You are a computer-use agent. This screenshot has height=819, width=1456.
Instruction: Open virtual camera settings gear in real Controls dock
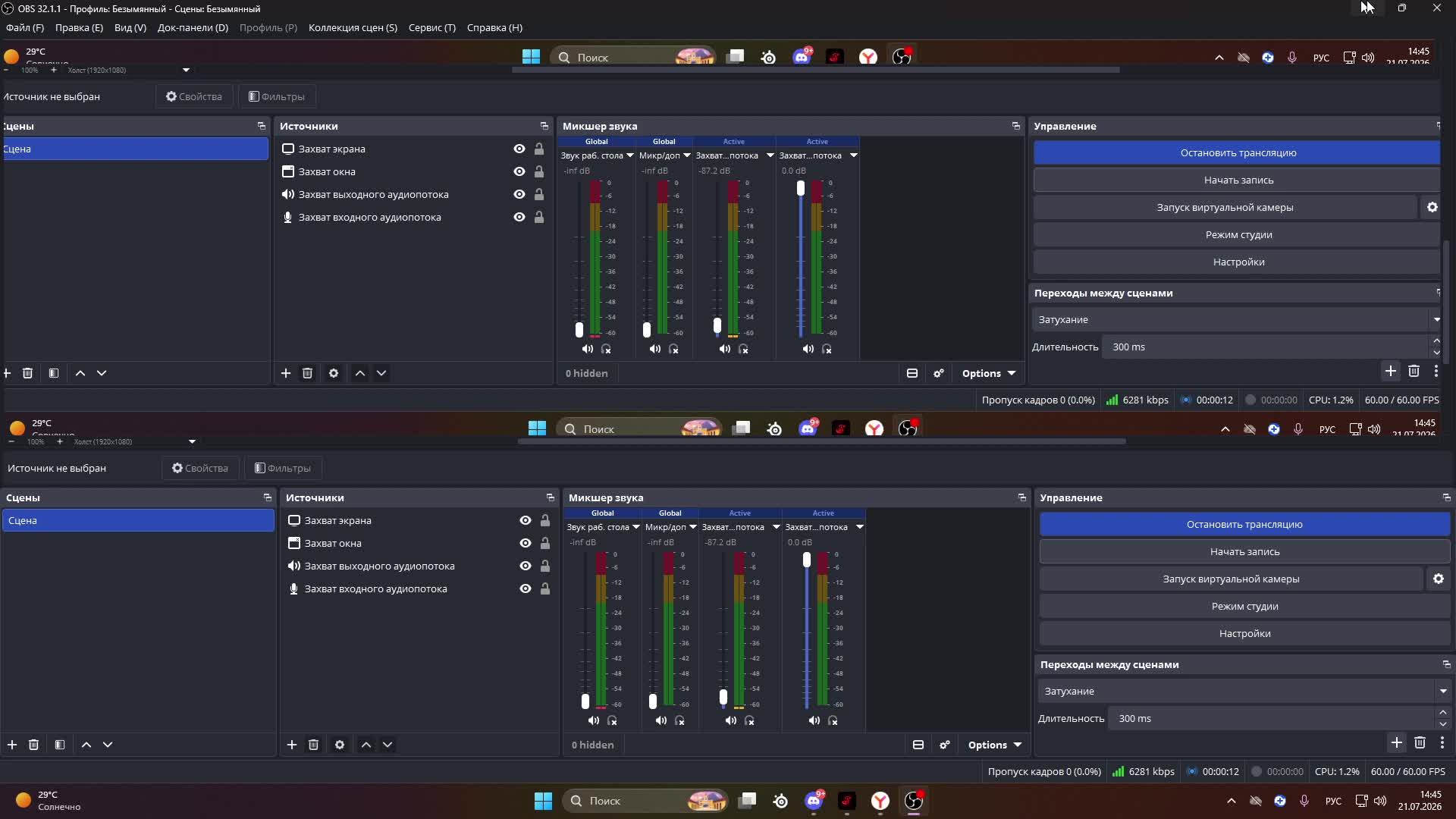coord(1439,579)
